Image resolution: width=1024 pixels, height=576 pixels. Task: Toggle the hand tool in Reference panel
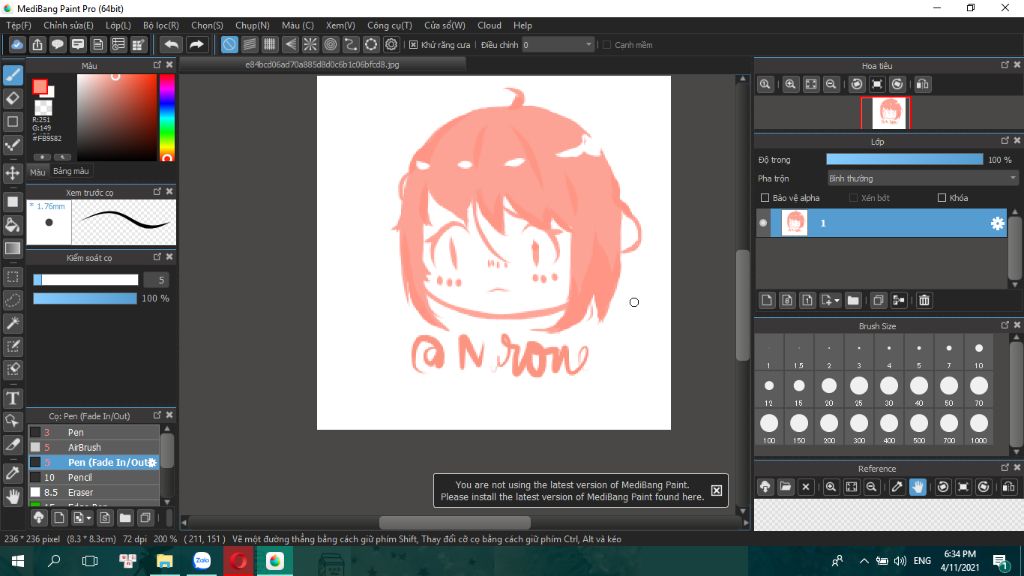918,487
